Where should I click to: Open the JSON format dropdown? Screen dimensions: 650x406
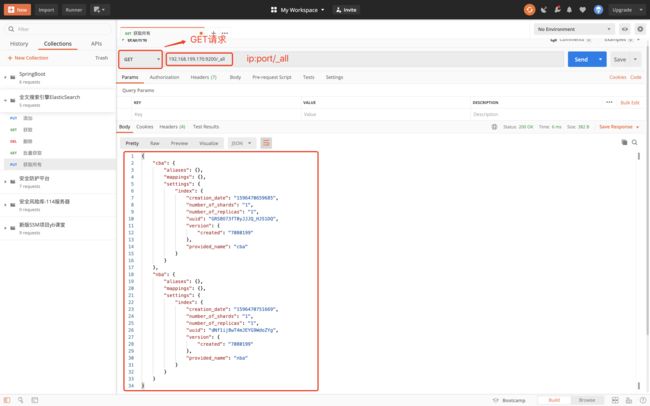click(x=242, y=143)
